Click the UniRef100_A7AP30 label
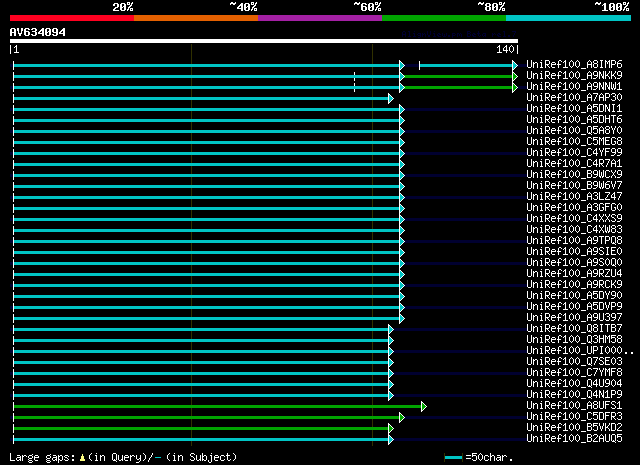Screen dimensions: 640x465 (x=574, y=98)
